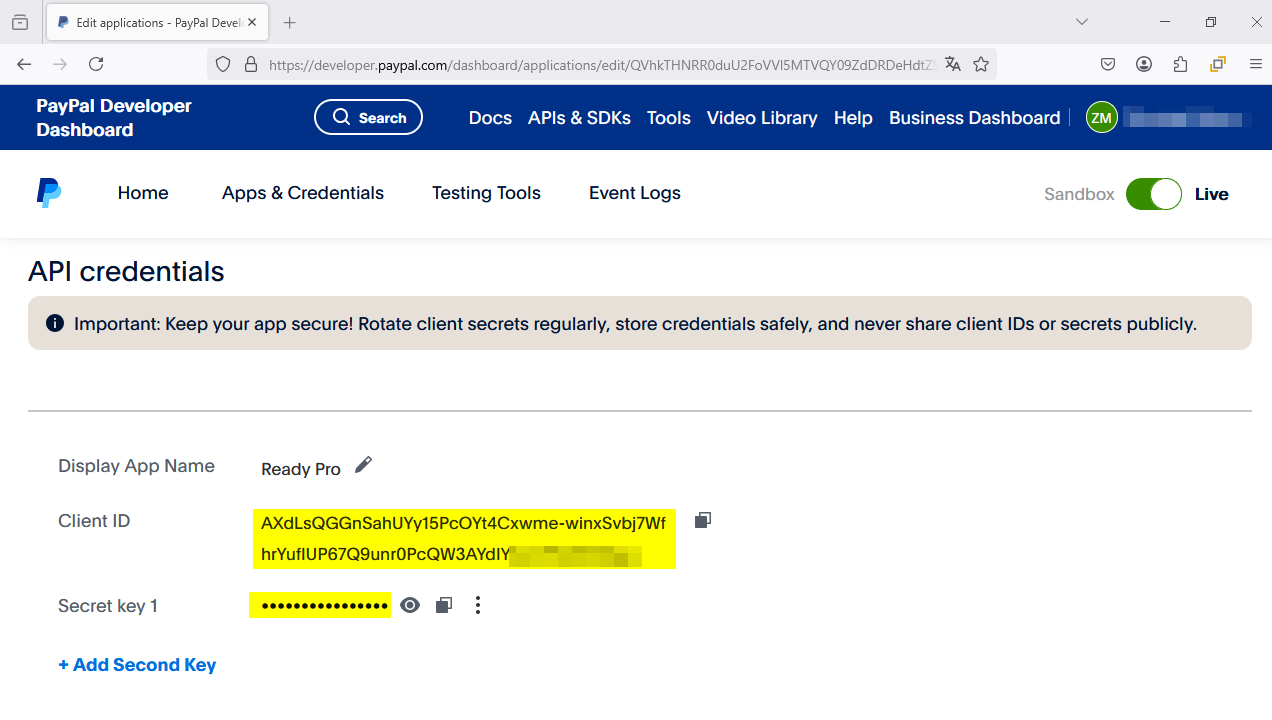Add a Second Key
This screenshot has width=1272, height=720.
[137, 665]
